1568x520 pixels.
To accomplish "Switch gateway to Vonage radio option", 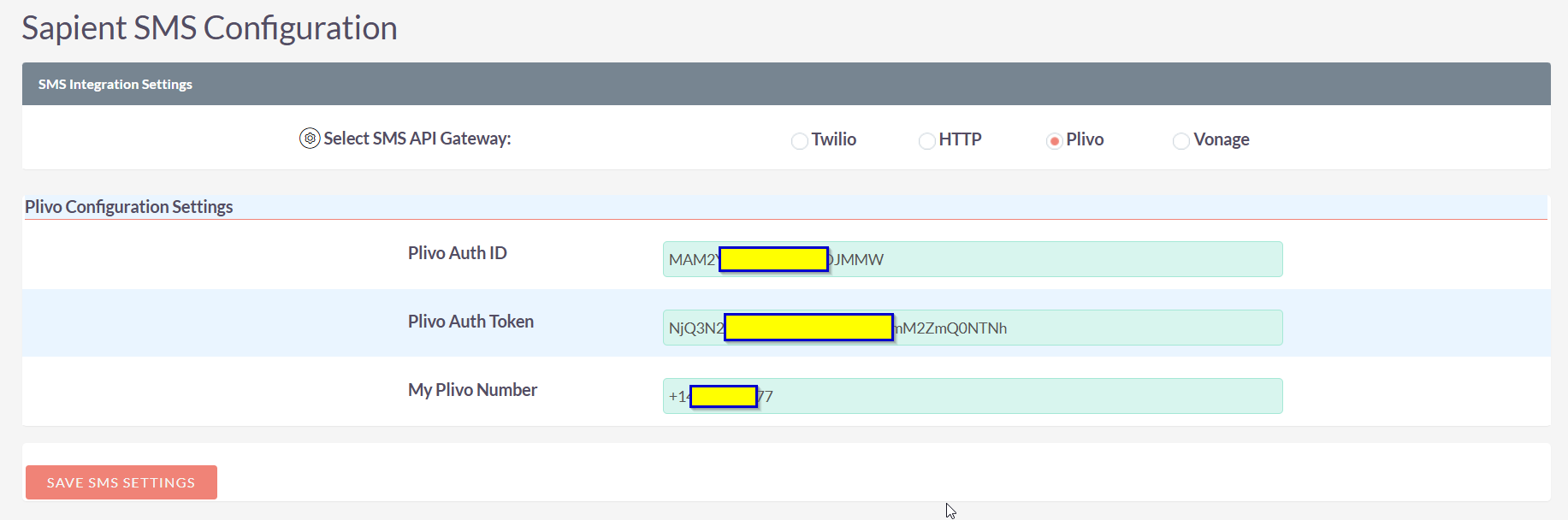I will pyautogui.click(x=1181, y=141).
